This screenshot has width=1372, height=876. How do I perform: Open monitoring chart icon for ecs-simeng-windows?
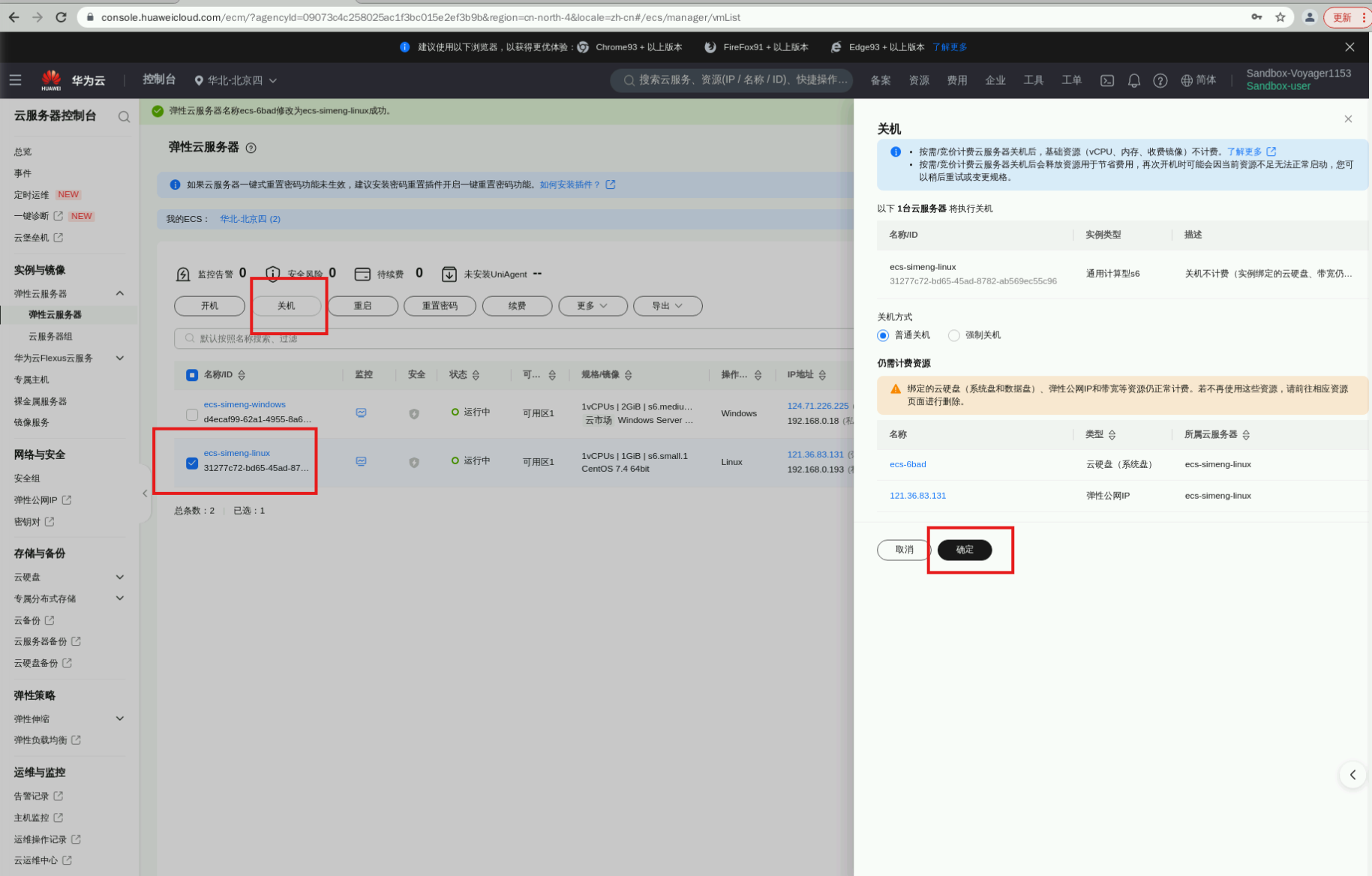tap(361, 412)
